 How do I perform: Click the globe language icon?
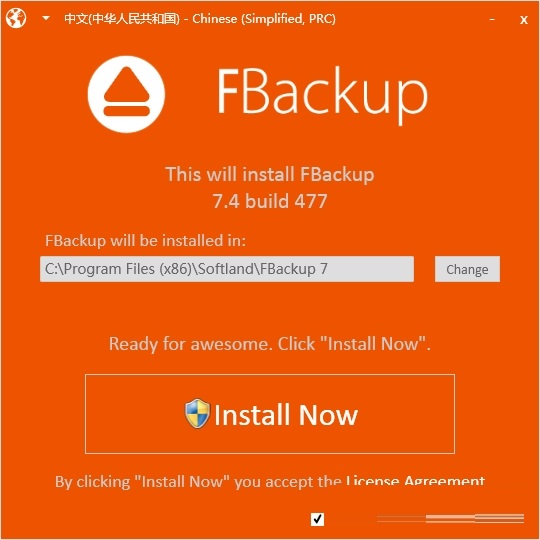pyautogui.click(x=16, y=18)
